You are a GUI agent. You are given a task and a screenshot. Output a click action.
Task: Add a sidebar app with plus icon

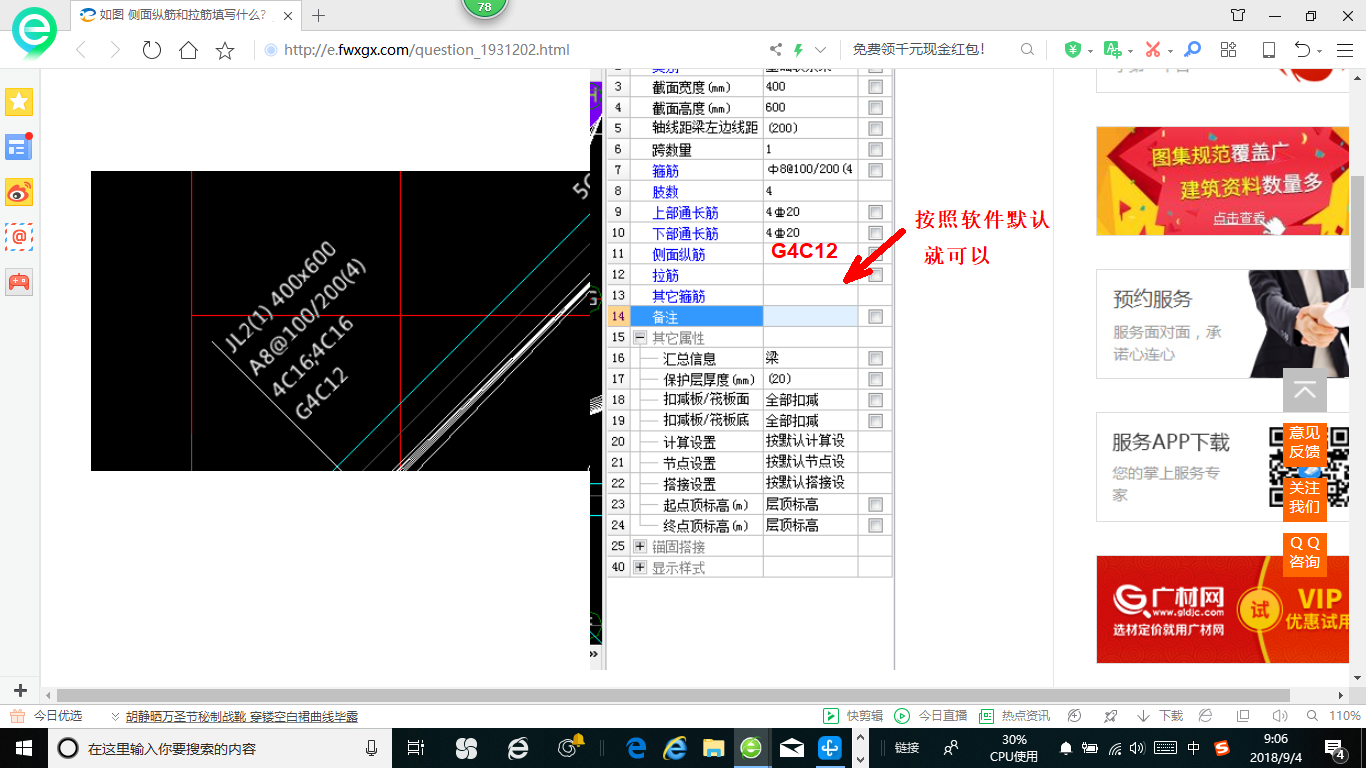(20, 691)
